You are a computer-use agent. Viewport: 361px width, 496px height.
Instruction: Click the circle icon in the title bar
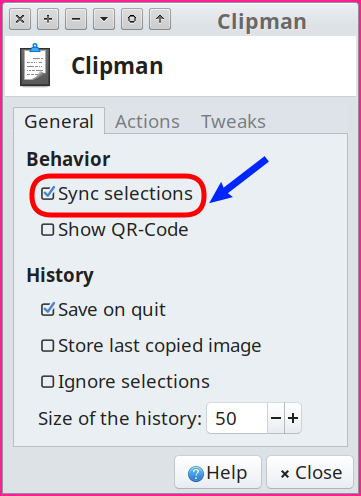[132, 19]
